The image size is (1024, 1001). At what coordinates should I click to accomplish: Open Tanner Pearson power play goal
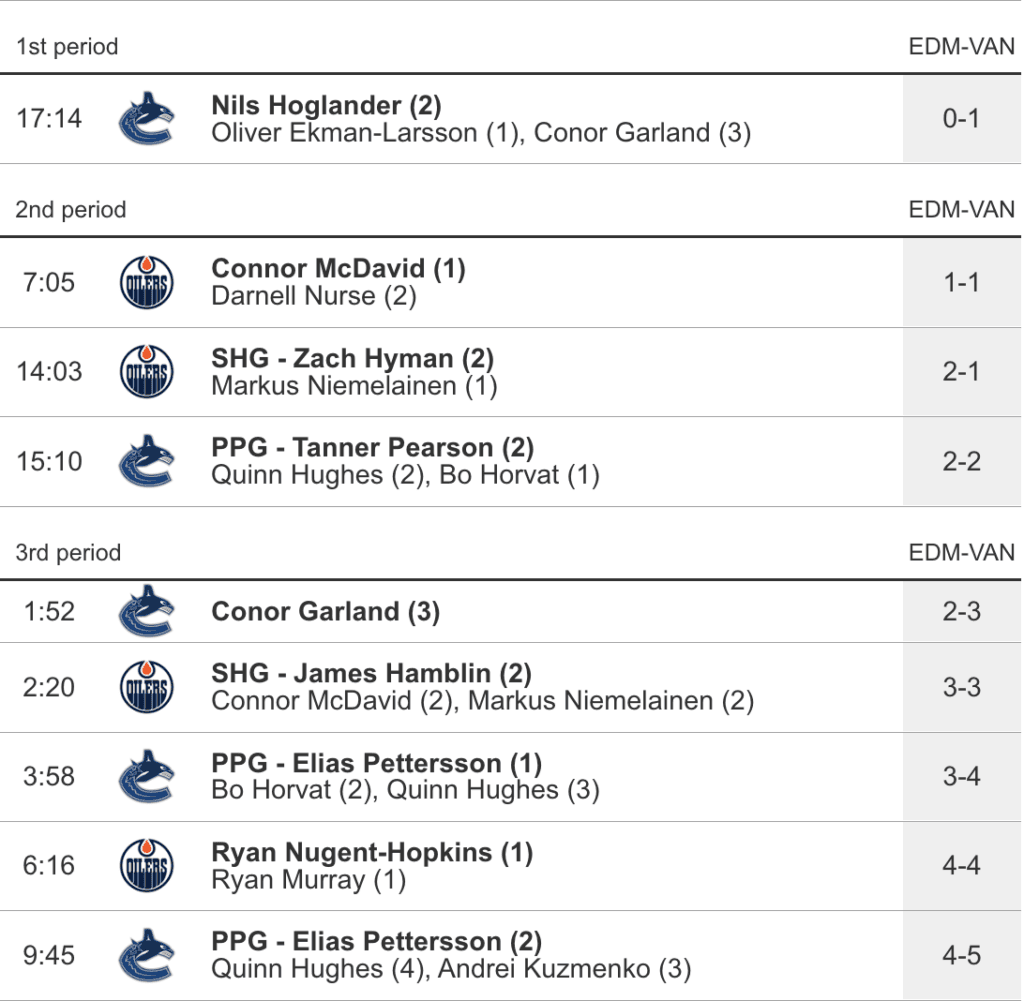pos(372,447)
